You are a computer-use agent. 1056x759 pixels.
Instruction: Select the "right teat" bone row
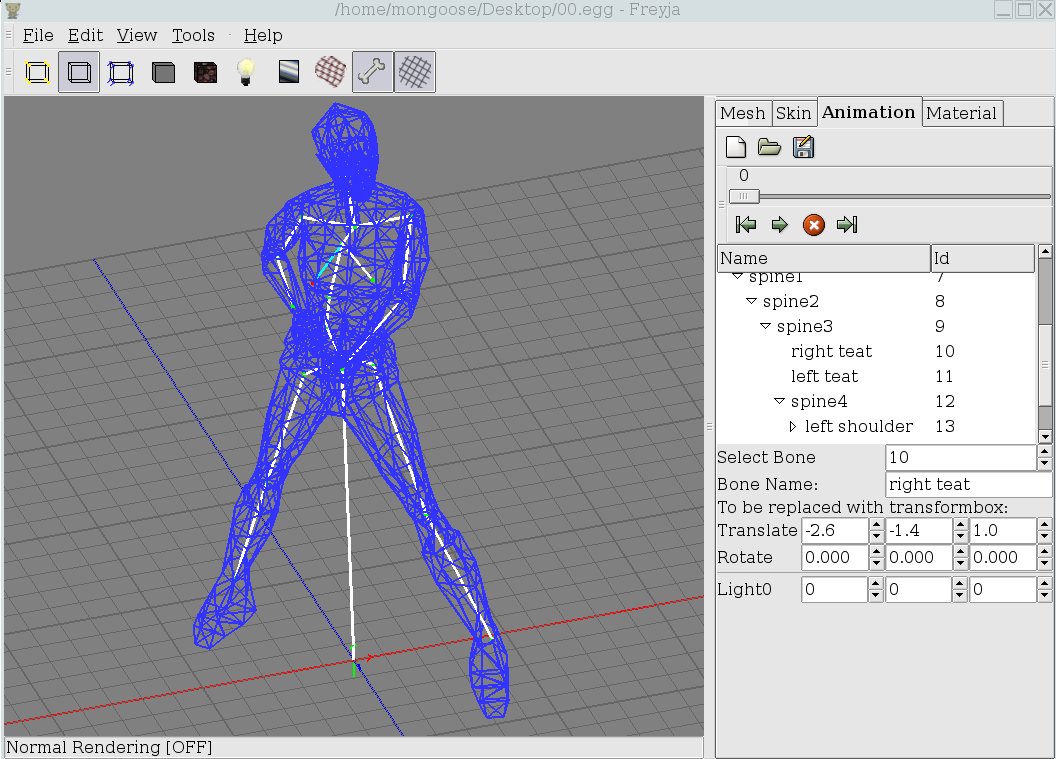pyautogui.click(x=876, y=351)
